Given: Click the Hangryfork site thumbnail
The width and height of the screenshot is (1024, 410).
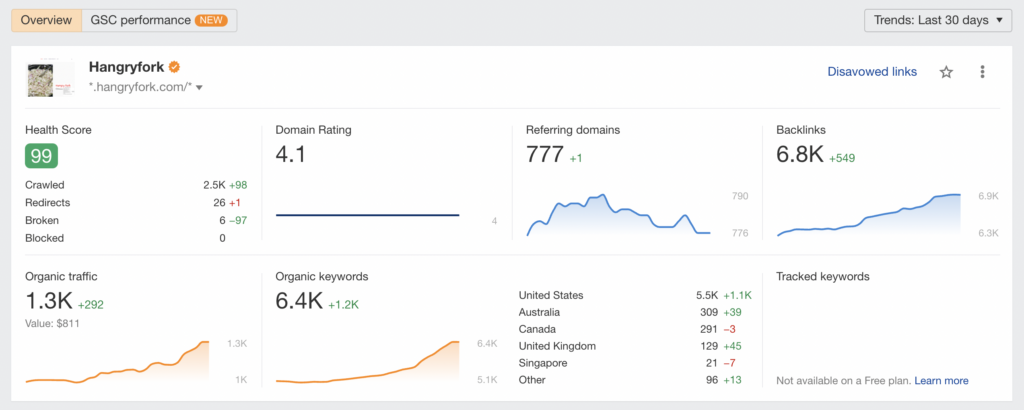Looking at the screenshot, I should point(50,78).
